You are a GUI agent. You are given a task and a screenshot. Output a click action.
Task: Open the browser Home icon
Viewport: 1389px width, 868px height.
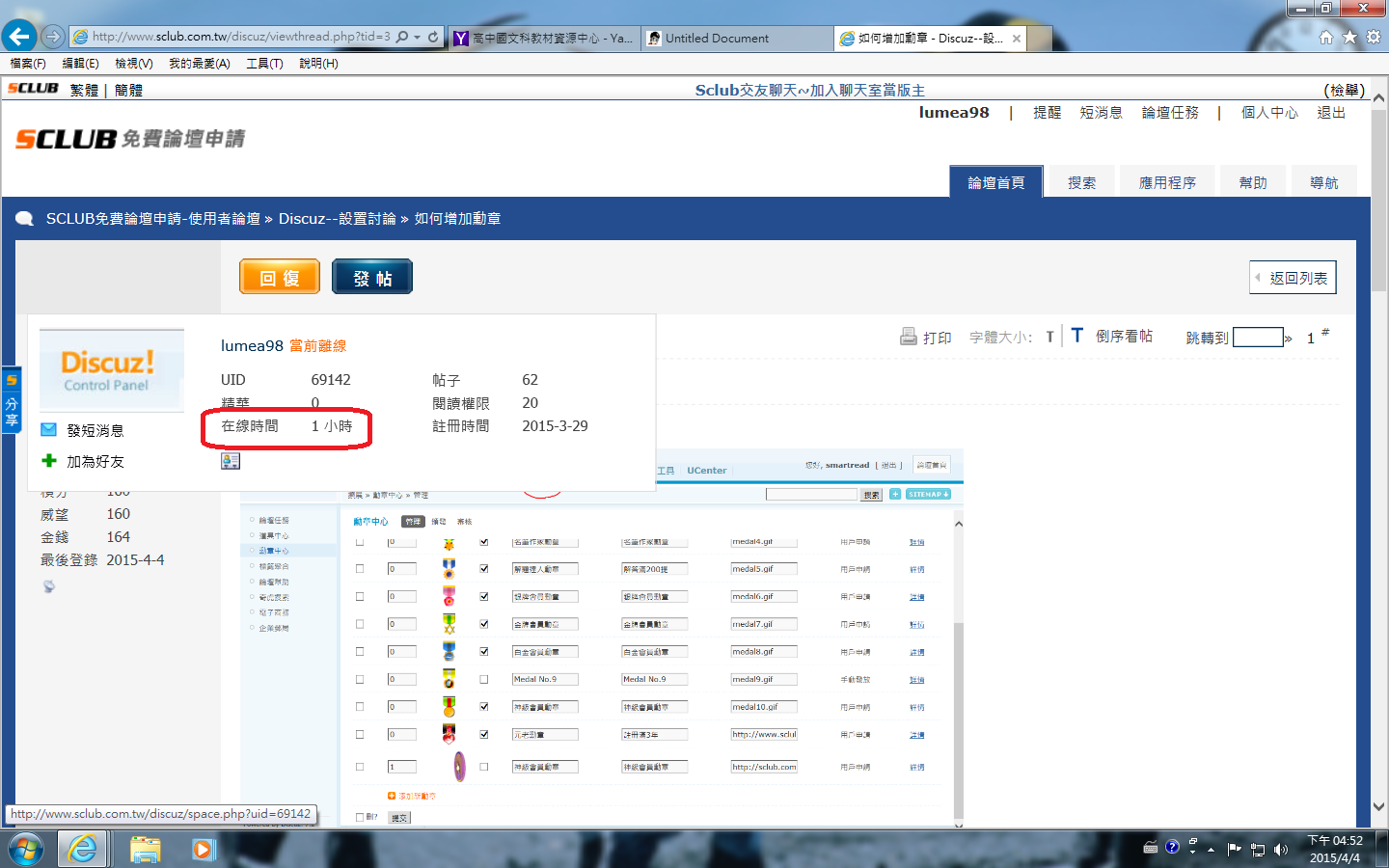click(1326, 37)
